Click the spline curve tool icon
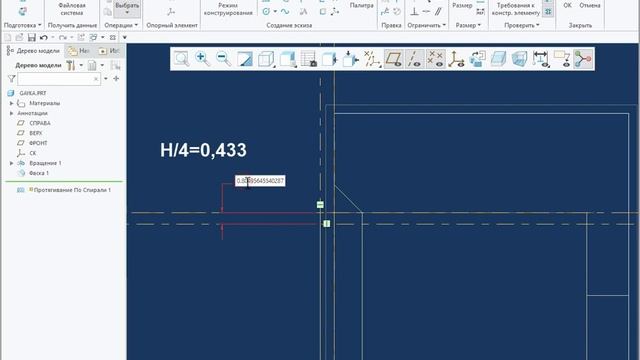The image size is (640, 360). (285, 11)
